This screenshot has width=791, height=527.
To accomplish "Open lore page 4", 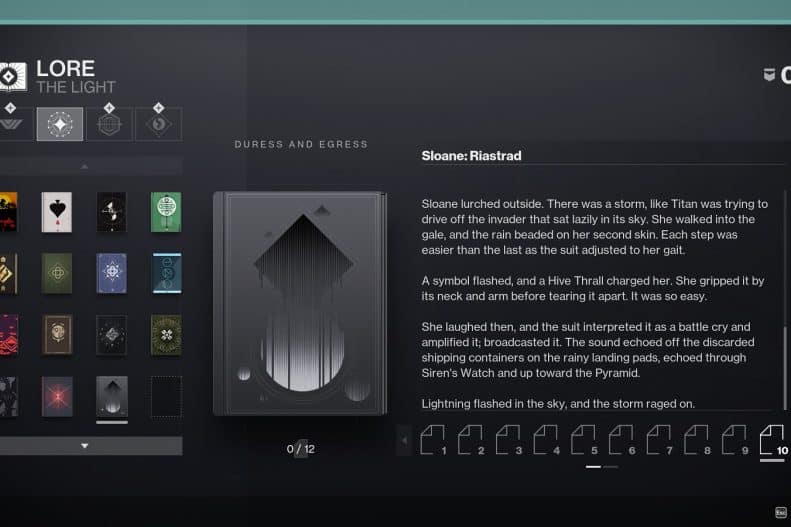I will tap(546, 440).
